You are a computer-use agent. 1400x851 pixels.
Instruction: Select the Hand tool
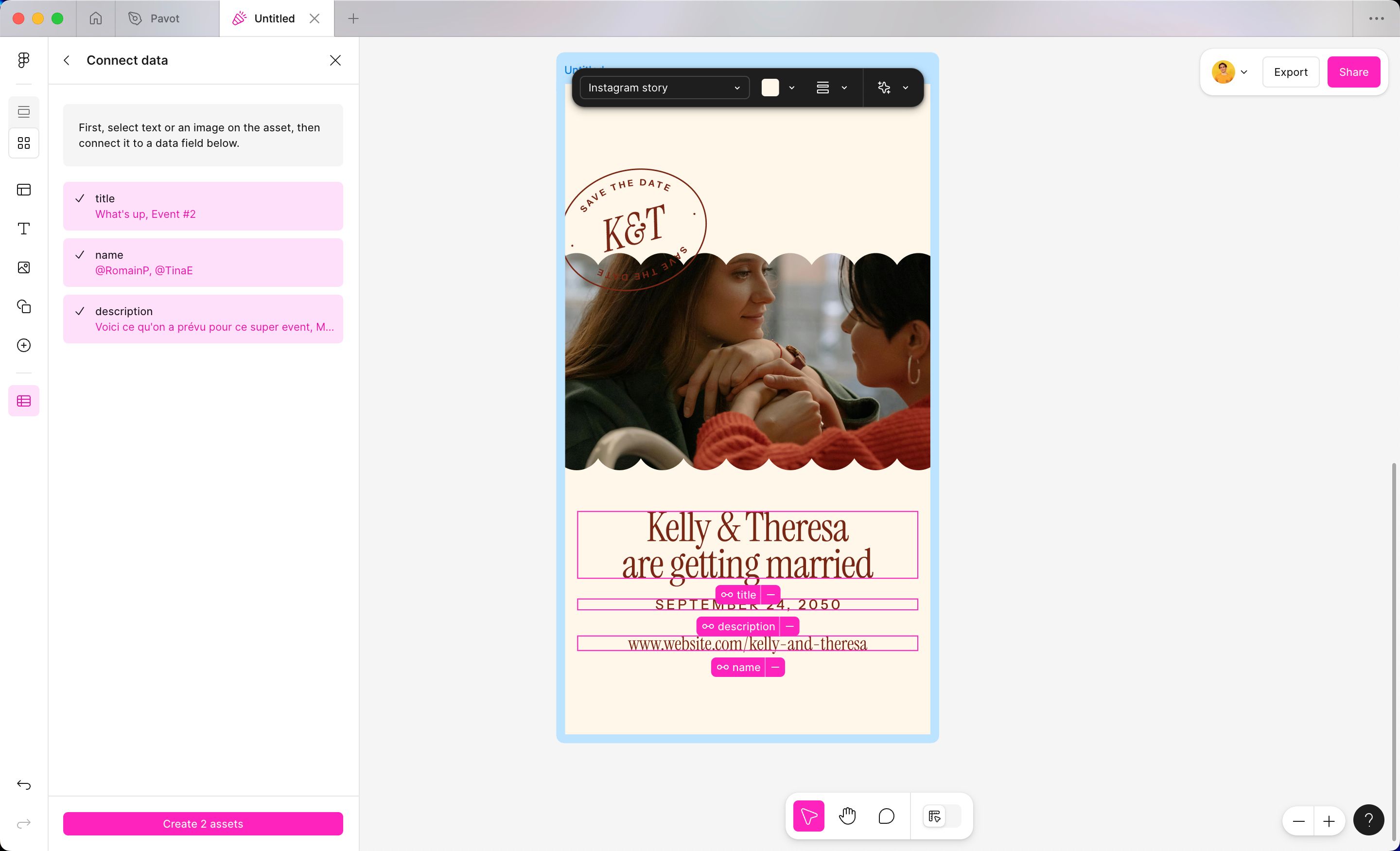click(847, 816)
